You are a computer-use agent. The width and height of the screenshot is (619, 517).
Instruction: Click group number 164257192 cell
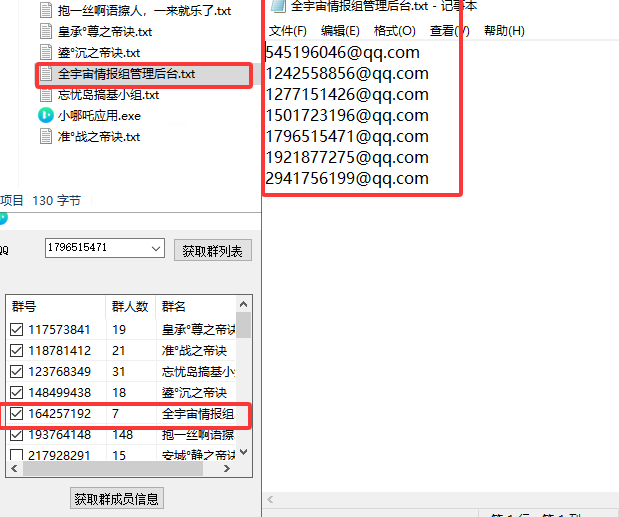pos(59,413)
